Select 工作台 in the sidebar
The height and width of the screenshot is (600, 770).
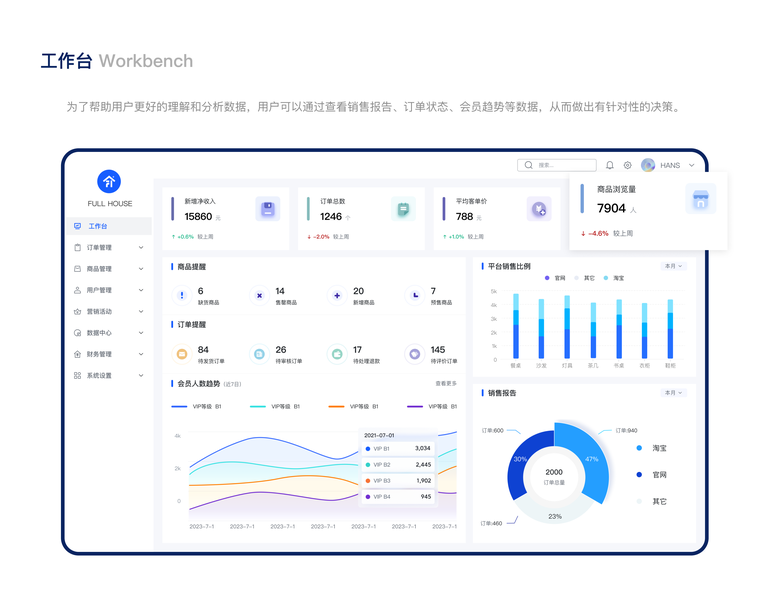click(109, 226)
